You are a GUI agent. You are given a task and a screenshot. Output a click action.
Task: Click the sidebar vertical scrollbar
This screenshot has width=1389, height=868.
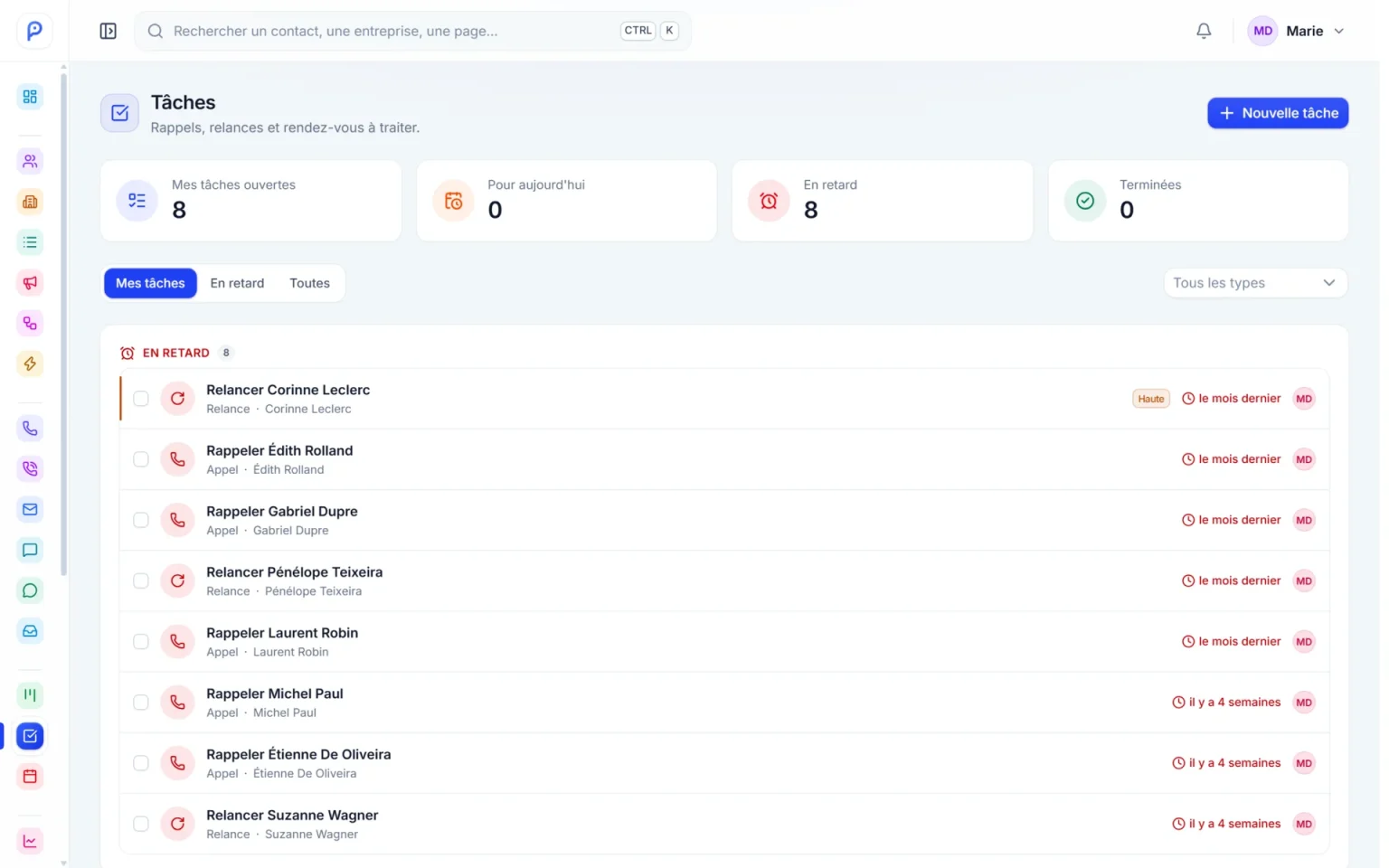[63, 324]
